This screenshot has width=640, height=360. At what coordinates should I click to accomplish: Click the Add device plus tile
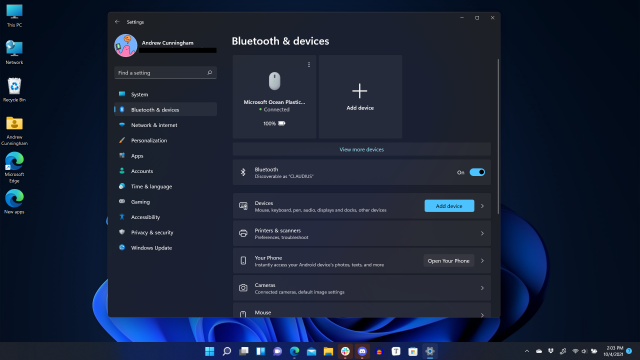360,97
